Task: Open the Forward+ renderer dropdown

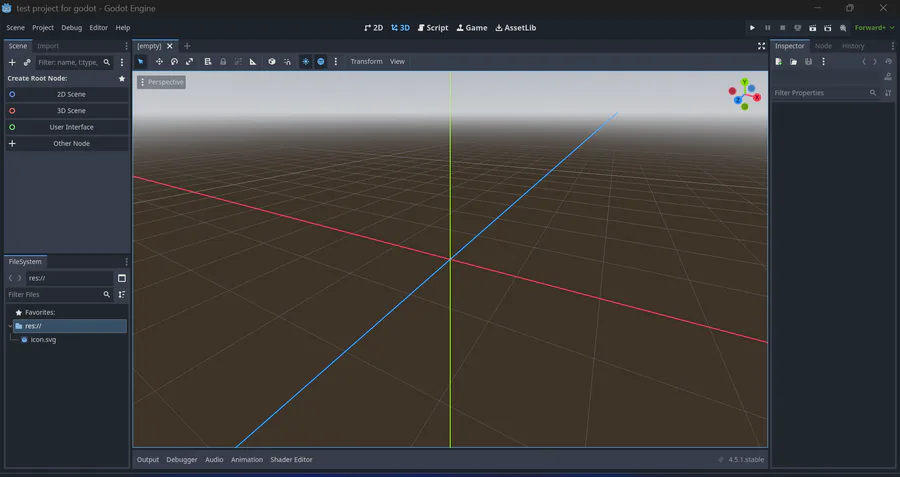Action: tap(874, 28)
